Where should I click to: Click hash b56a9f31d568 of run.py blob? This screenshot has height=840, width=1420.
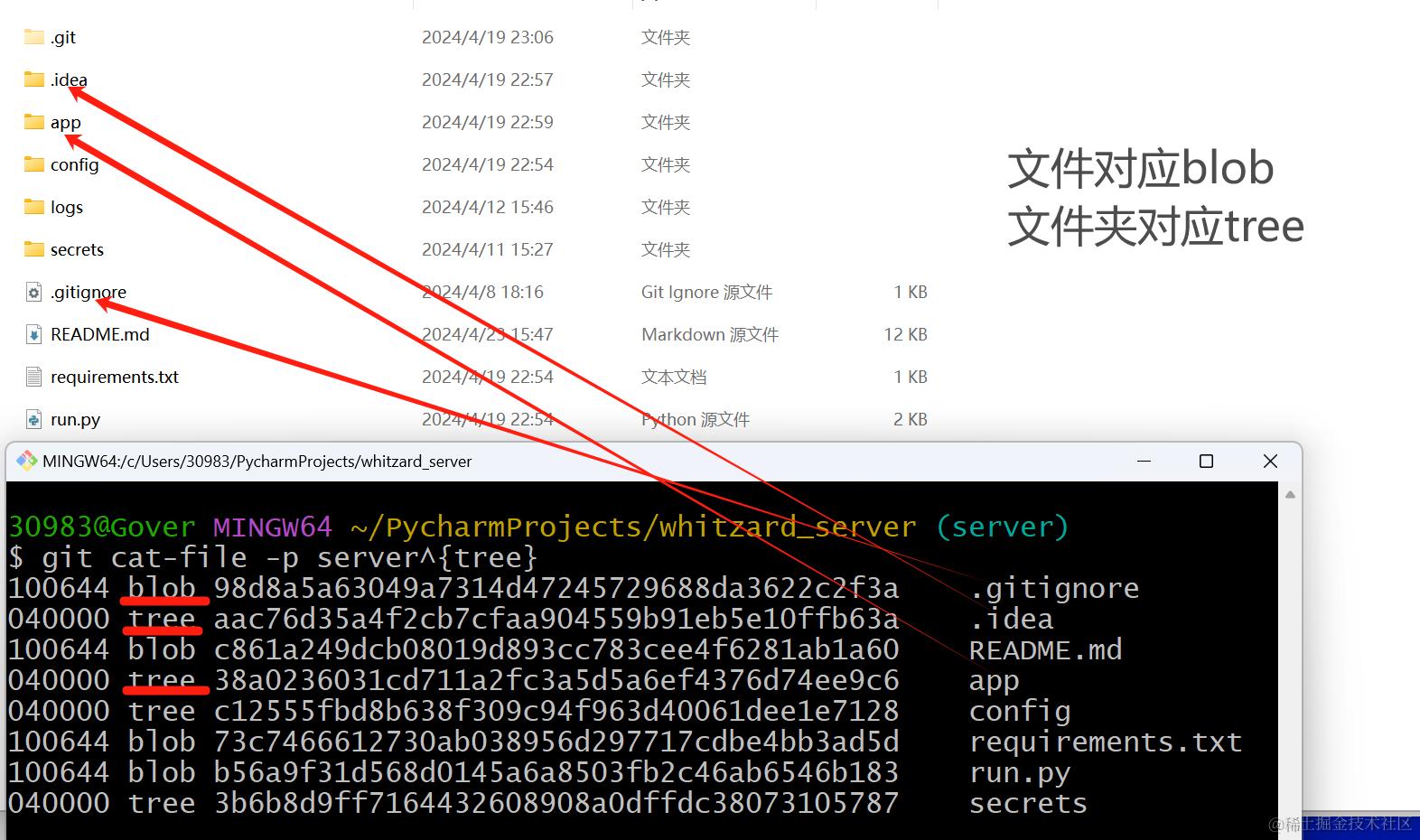(556, 772)
